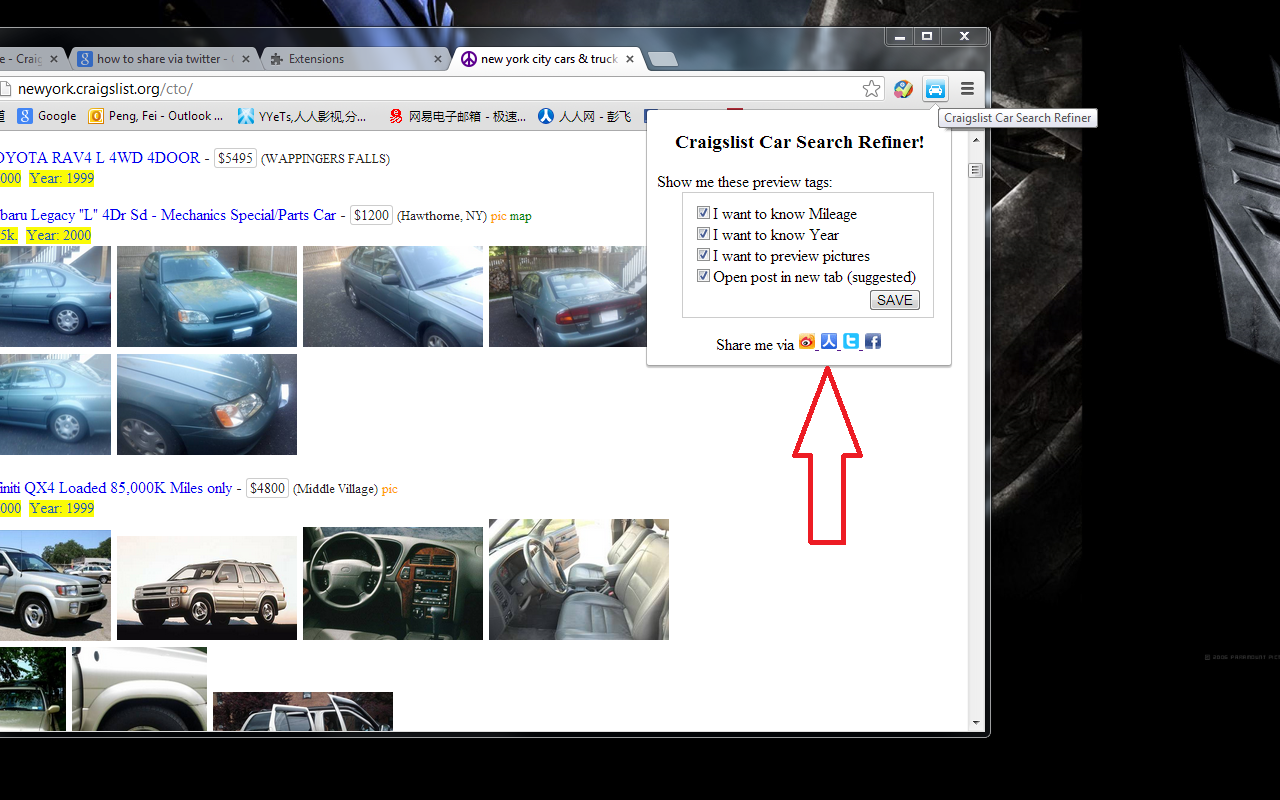
Task: Click the Year: 2000 highlighted tag
Action: coord(59,235)
